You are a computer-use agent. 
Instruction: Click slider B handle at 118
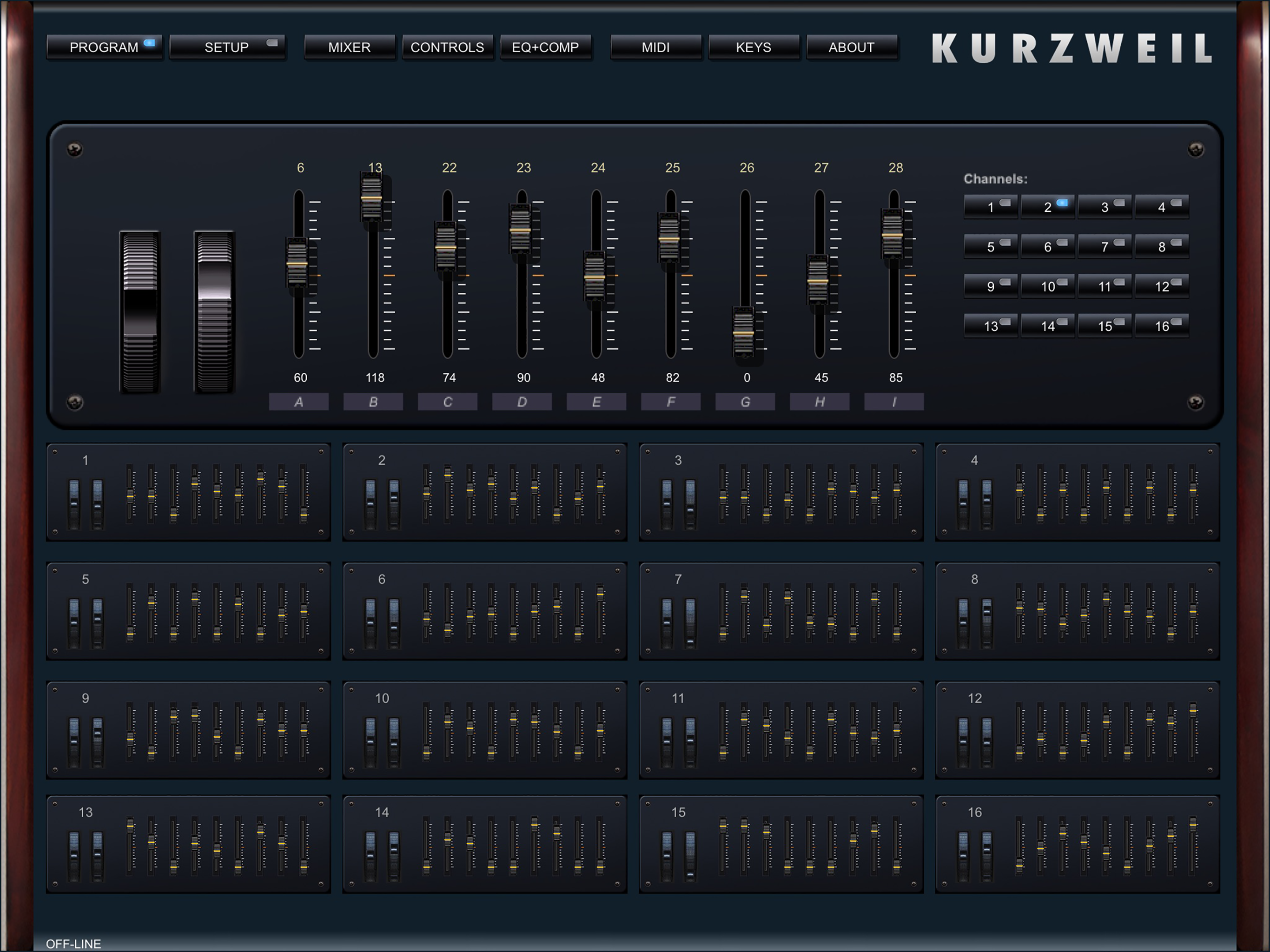[x=371, y=198]
